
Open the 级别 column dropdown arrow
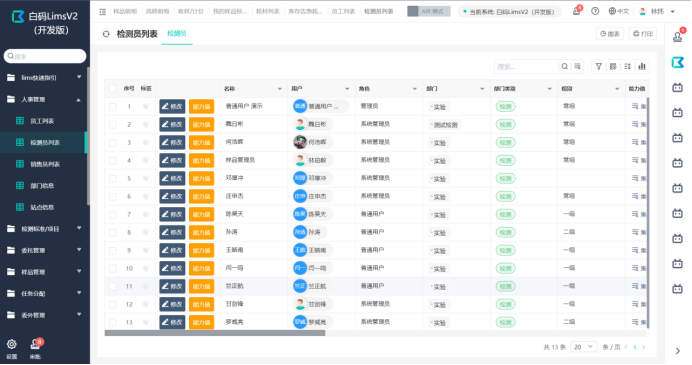[617, 89]
